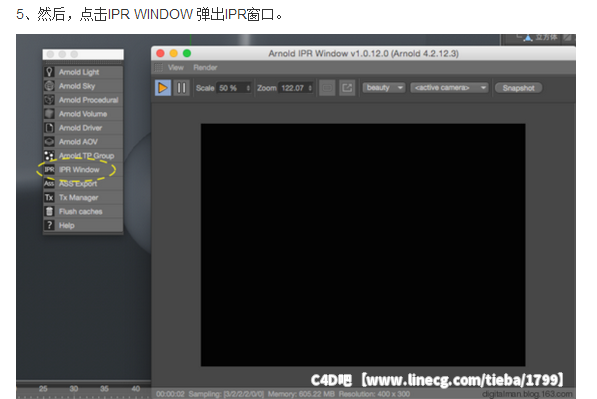
Task: Open the beauty AOV dropdown
Action: coord(383,88)
